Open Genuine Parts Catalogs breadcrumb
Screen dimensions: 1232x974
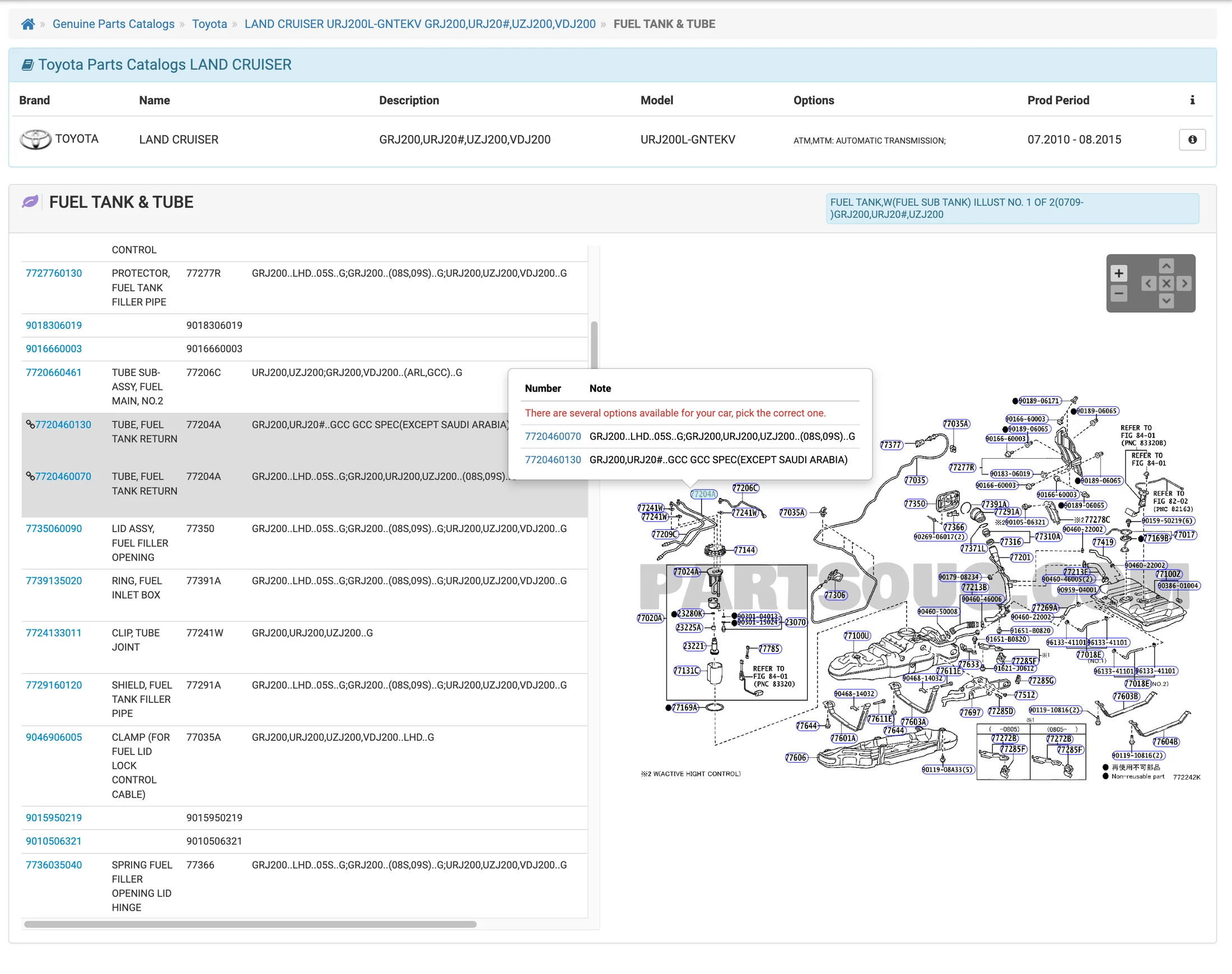pyautogui.click(x=114, y=24)
